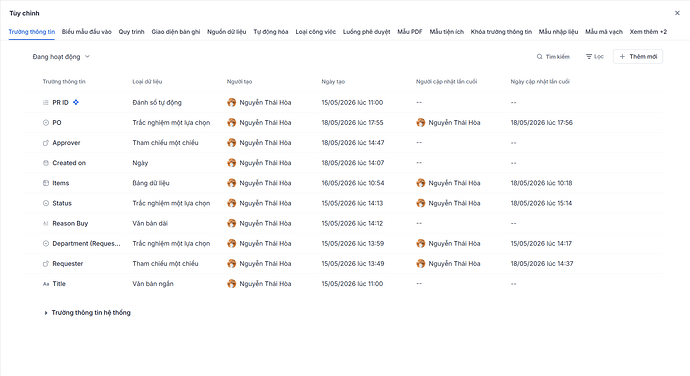Click the reference icon next to Requester
The height and width of the screenshot is (376, 690).
(x=45, y=264)
